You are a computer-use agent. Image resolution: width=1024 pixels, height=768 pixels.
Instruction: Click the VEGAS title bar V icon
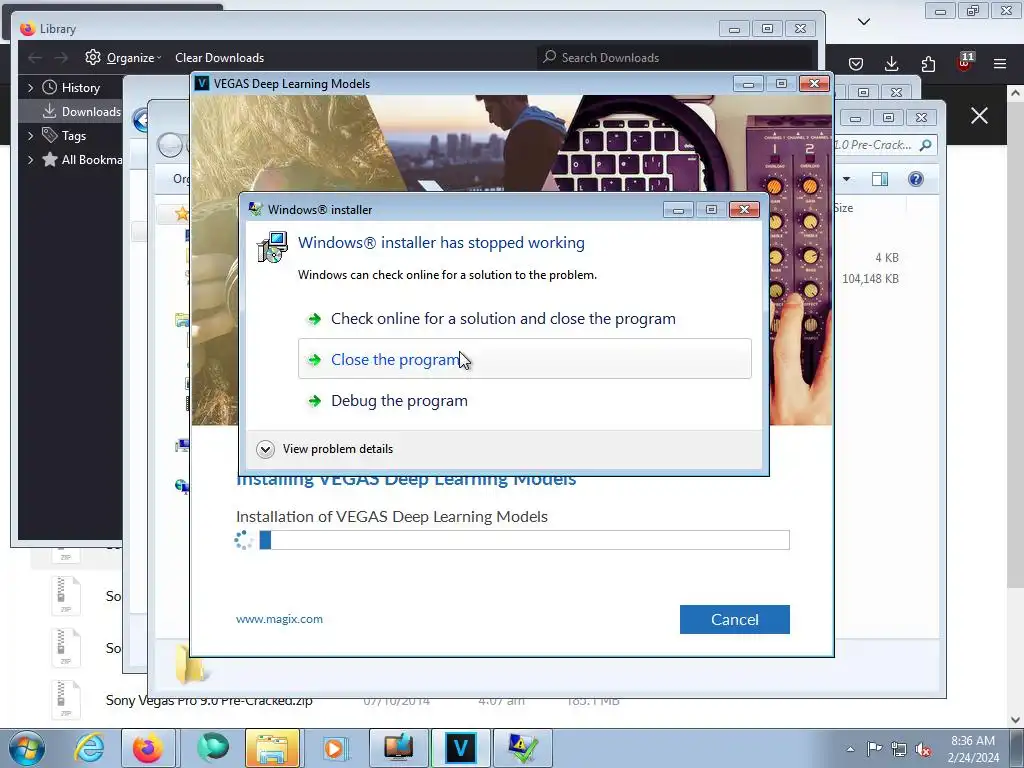[202, 84]
